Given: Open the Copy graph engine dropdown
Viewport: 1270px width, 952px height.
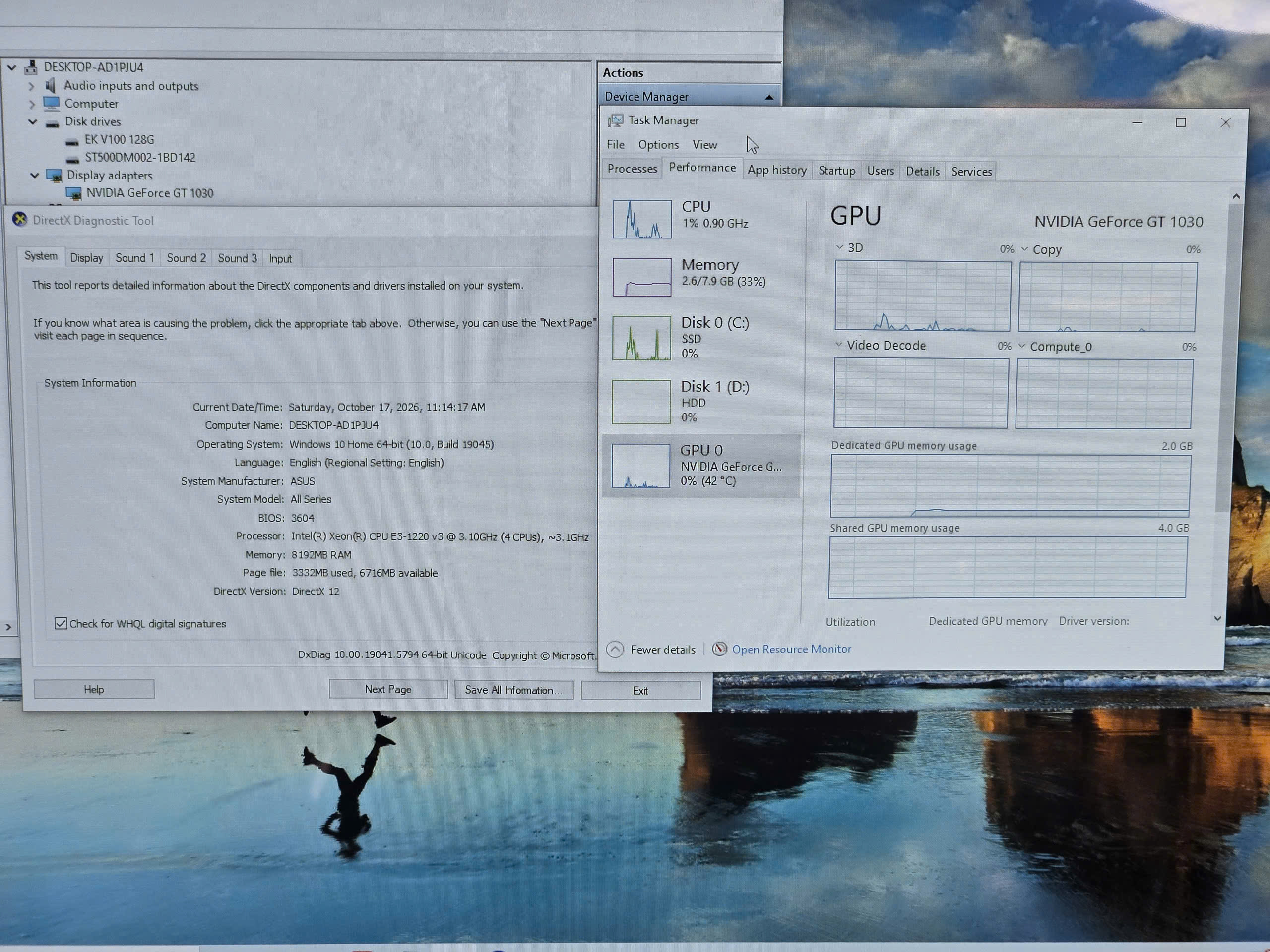Looking at the screenshot, I should [1024, 248].
